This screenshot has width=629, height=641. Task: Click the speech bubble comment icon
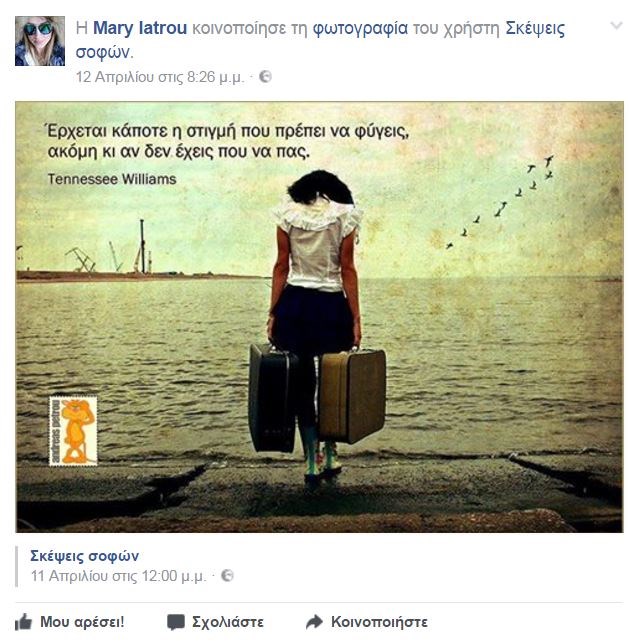[176, 623]
